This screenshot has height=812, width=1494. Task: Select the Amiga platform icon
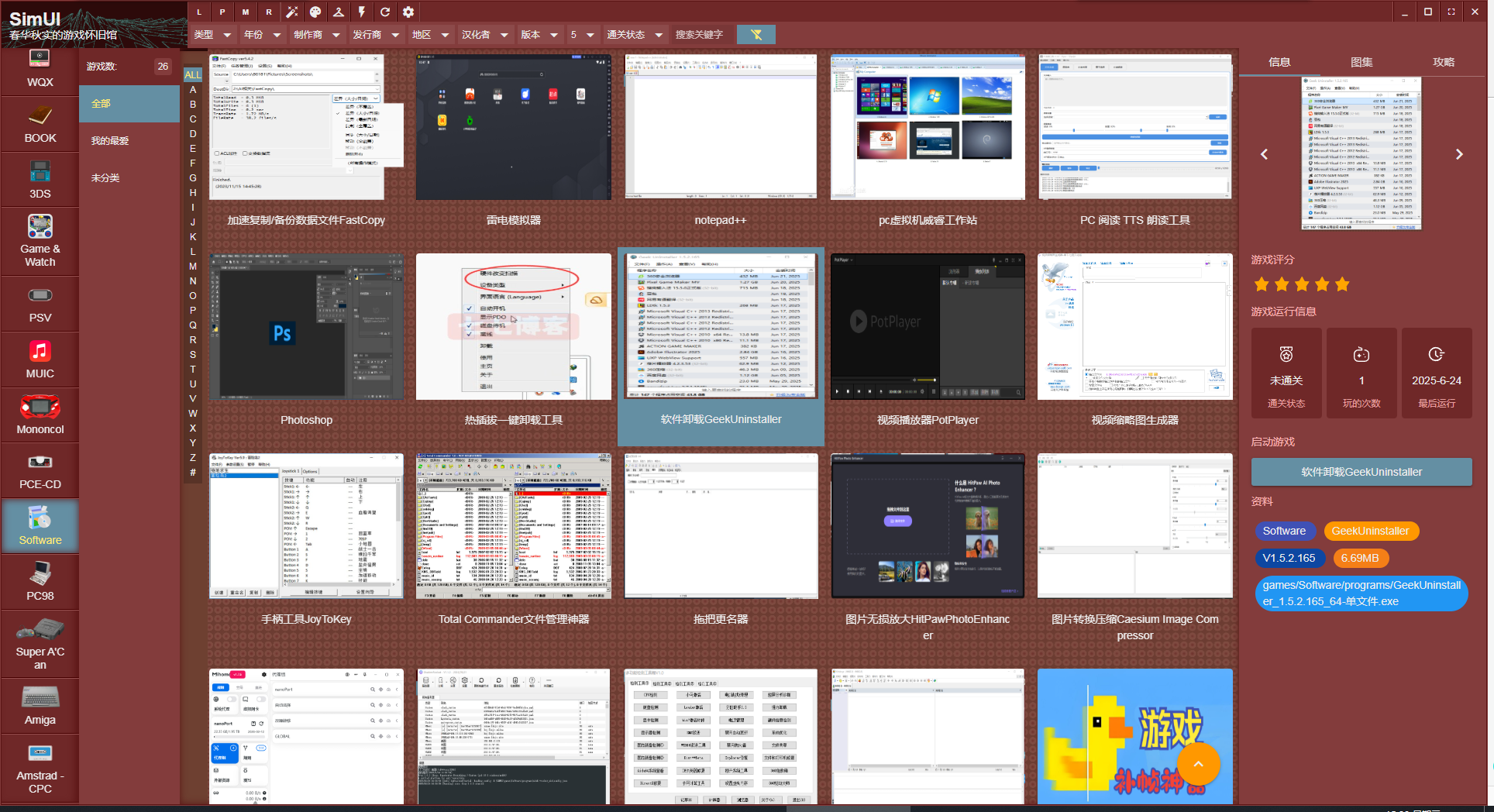coord(40,706)
